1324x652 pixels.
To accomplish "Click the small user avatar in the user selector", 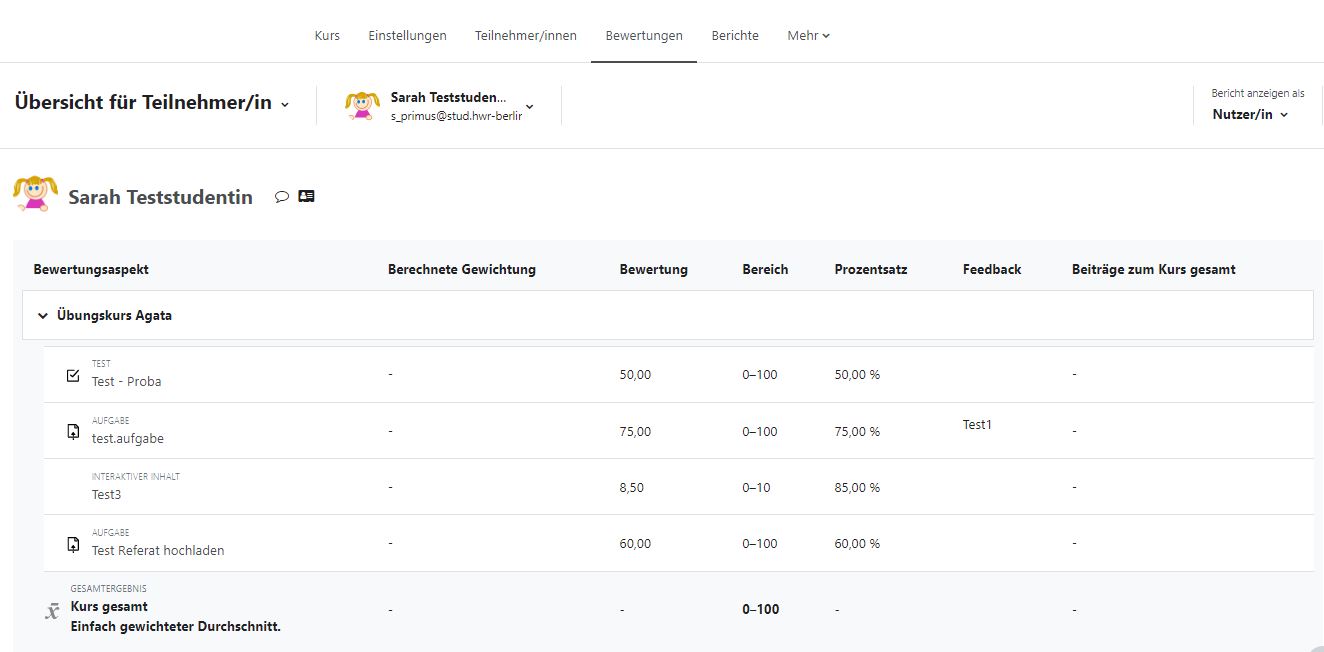I will coord(362,105).
